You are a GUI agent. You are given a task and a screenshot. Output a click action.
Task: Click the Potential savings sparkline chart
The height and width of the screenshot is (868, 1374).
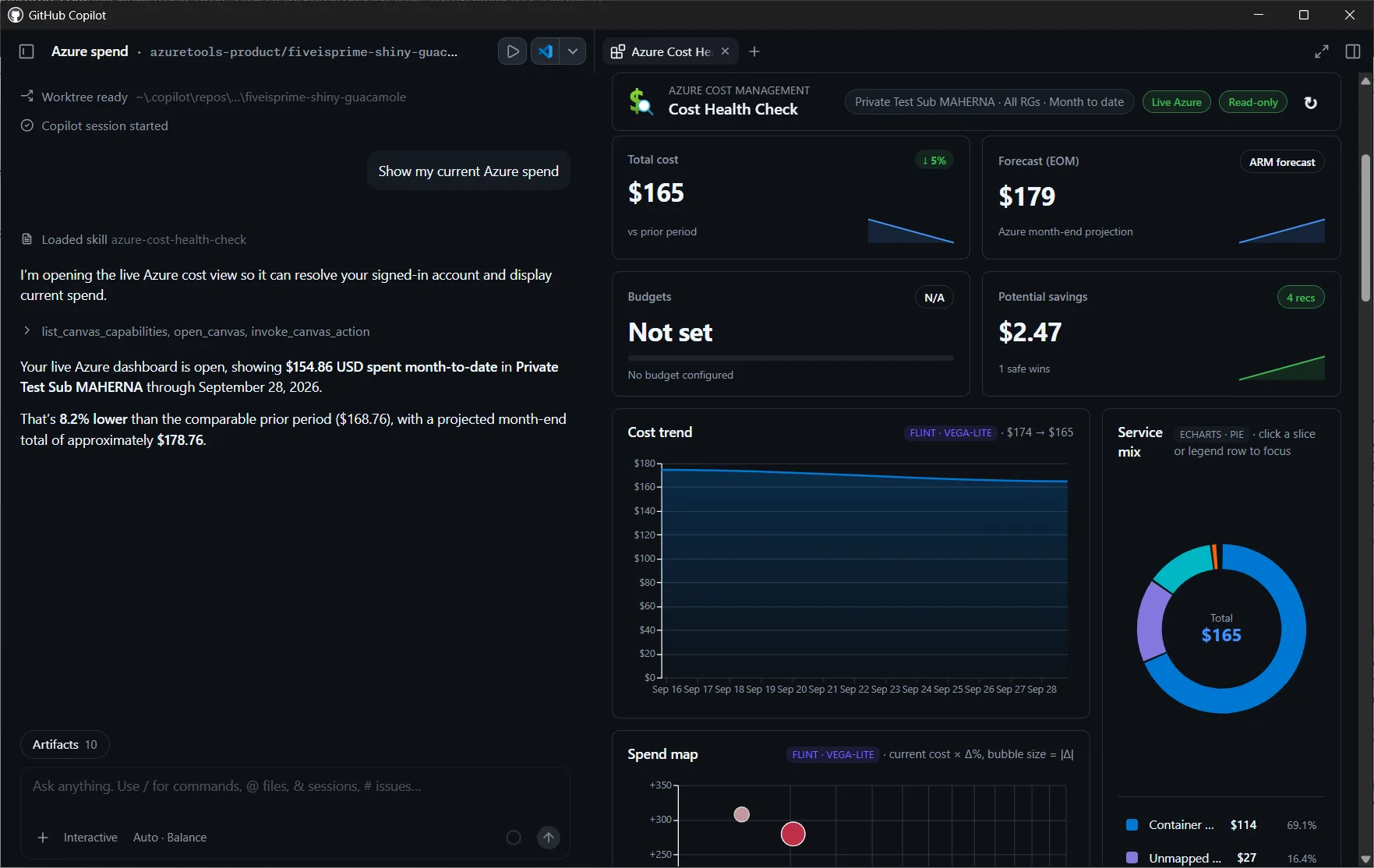click(1281, 368)
